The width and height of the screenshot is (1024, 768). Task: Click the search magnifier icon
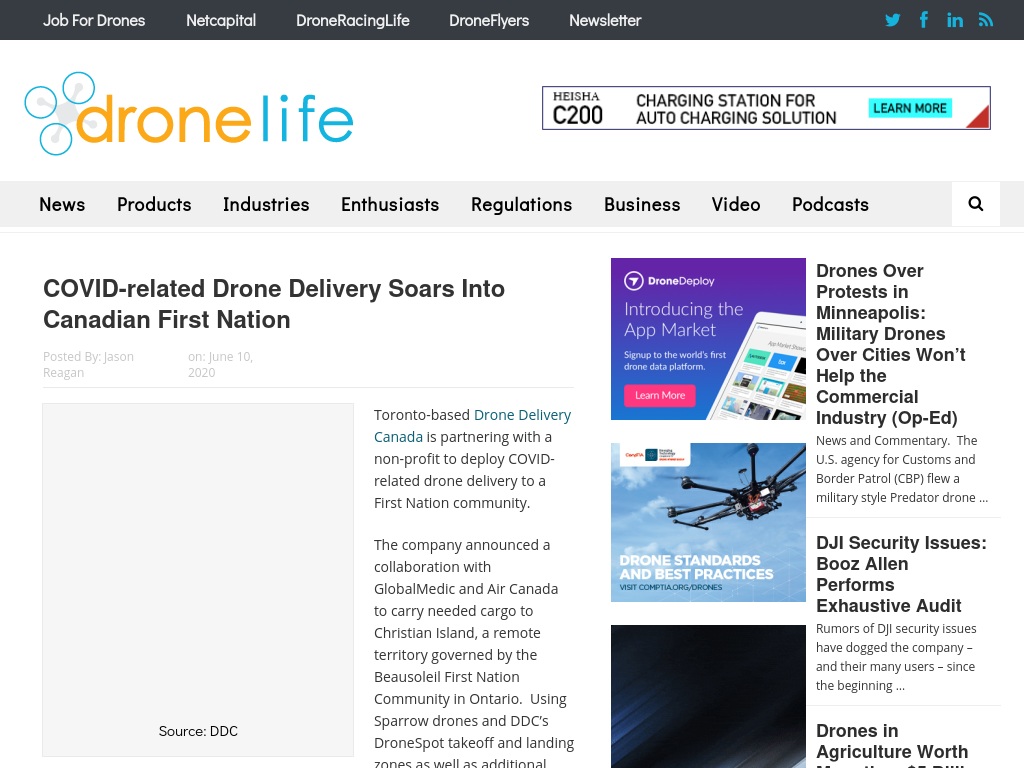tap(976, 204)
